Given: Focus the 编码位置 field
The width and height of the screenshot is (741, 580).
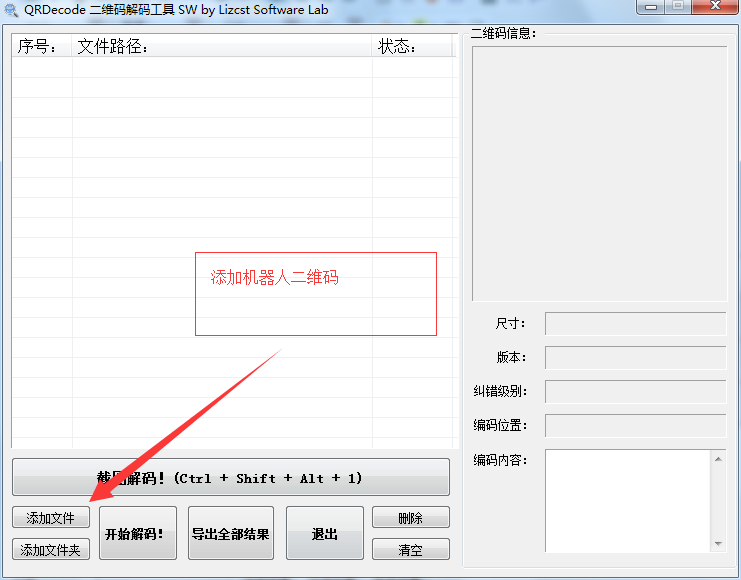Looking at the screenshot, I should coord(635,426).
